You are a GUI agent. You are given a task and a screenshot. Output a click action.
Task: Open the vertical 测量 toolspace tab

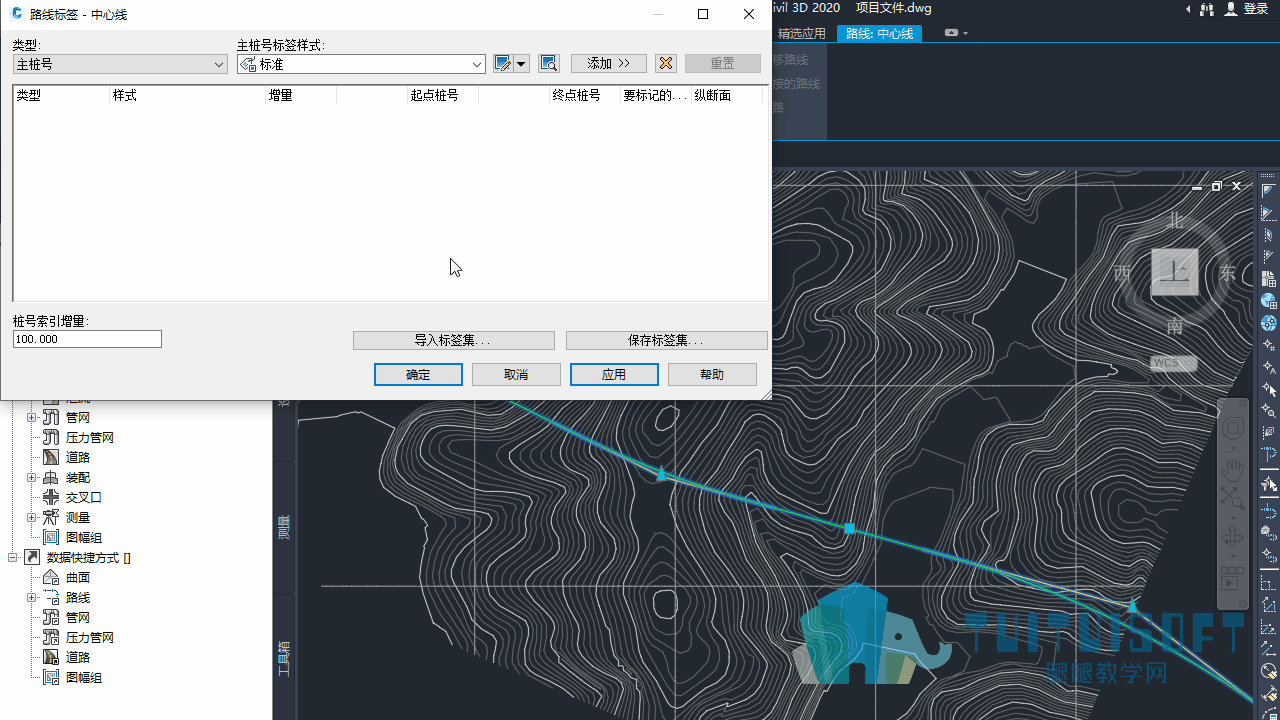tap(284, 526)
